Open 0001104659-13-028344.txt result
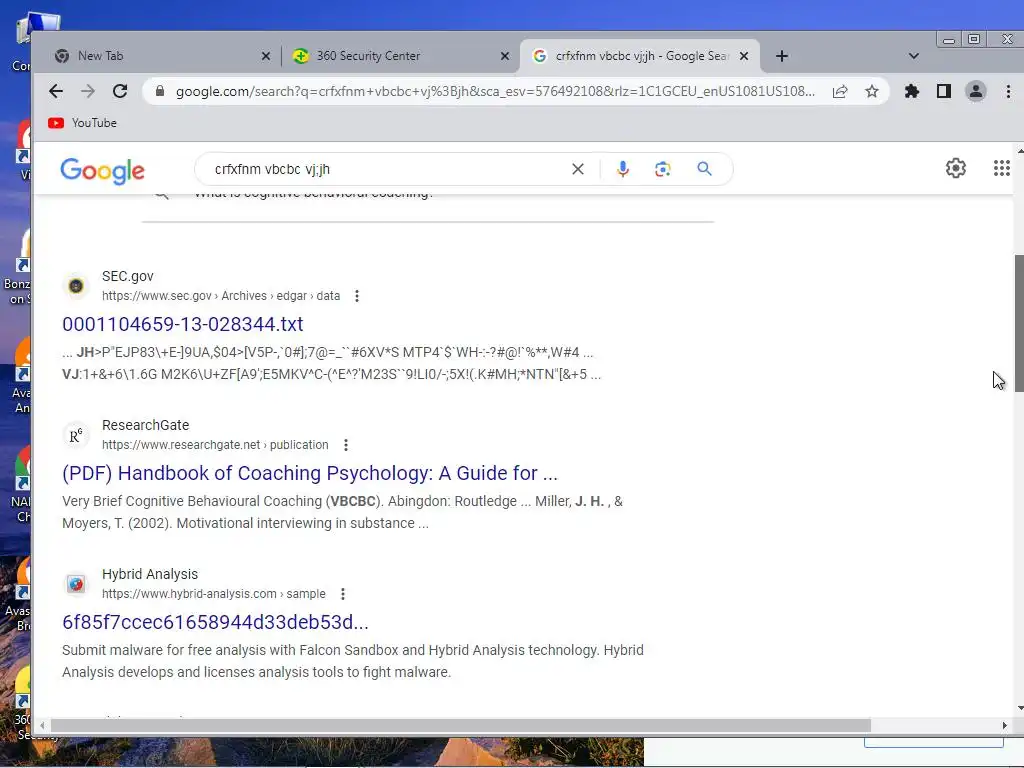 pos(183,324)
